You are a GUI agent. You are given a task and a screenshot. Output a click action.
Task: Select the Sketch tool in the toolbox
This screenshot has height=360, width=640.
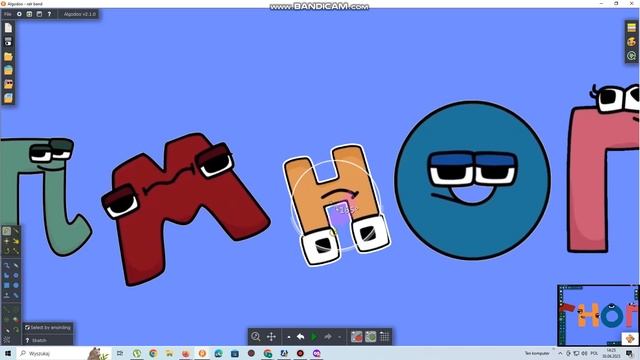(7, 231)
